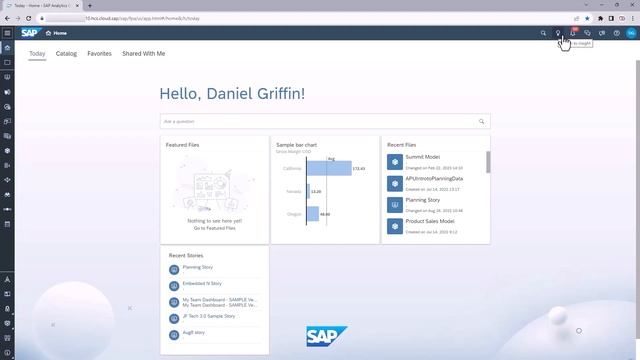Open the tab search chevron in browser

tap(587, 5)
